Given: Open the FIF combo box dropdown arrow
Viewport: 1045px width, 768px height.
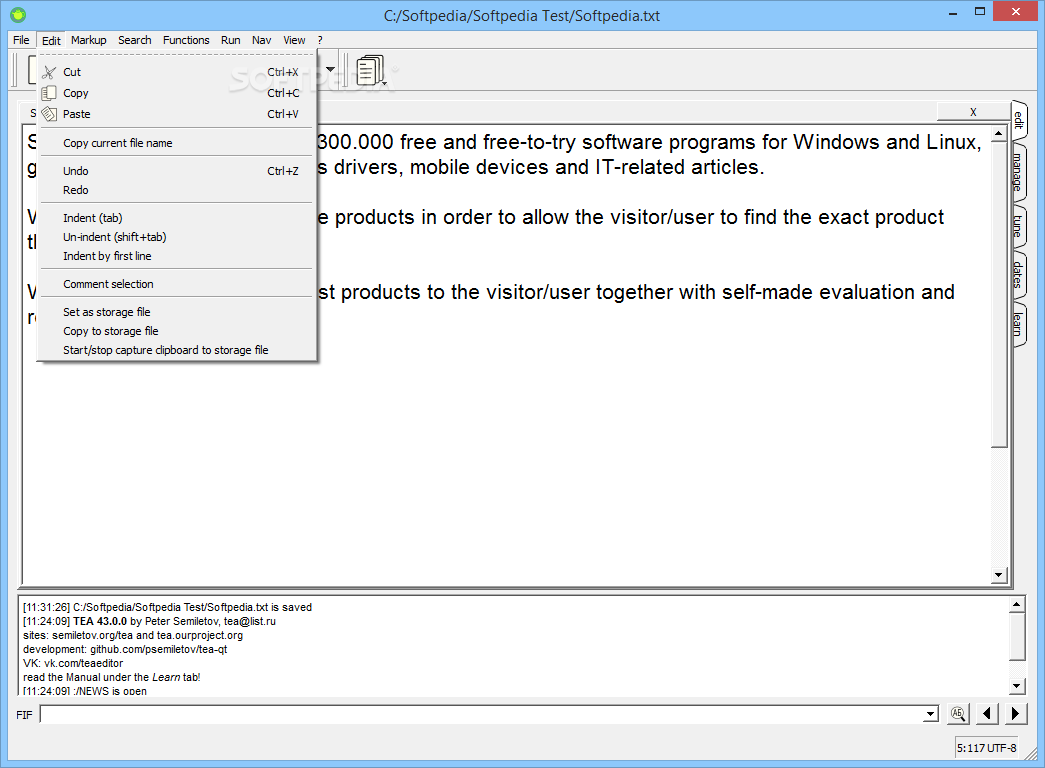Looking at the screenshot, I should 930,714.
